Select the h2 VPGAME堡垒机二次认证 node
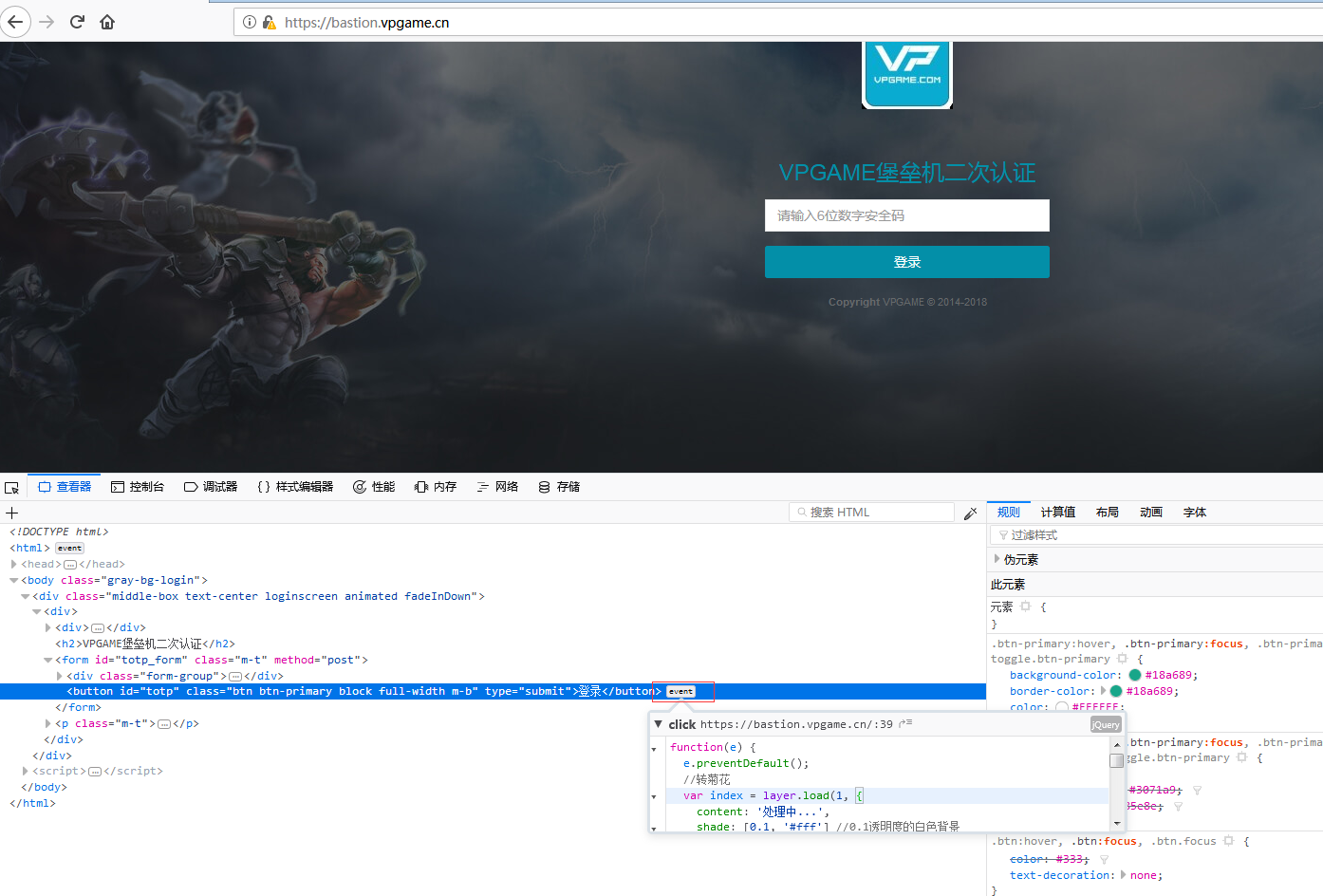The height and width of the screenshot is (896, 1323). pos(145,644)
